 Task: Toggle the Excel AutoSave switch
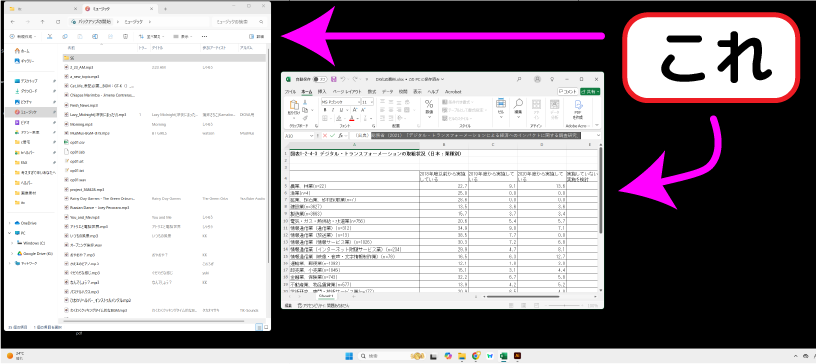coord(320,79)
